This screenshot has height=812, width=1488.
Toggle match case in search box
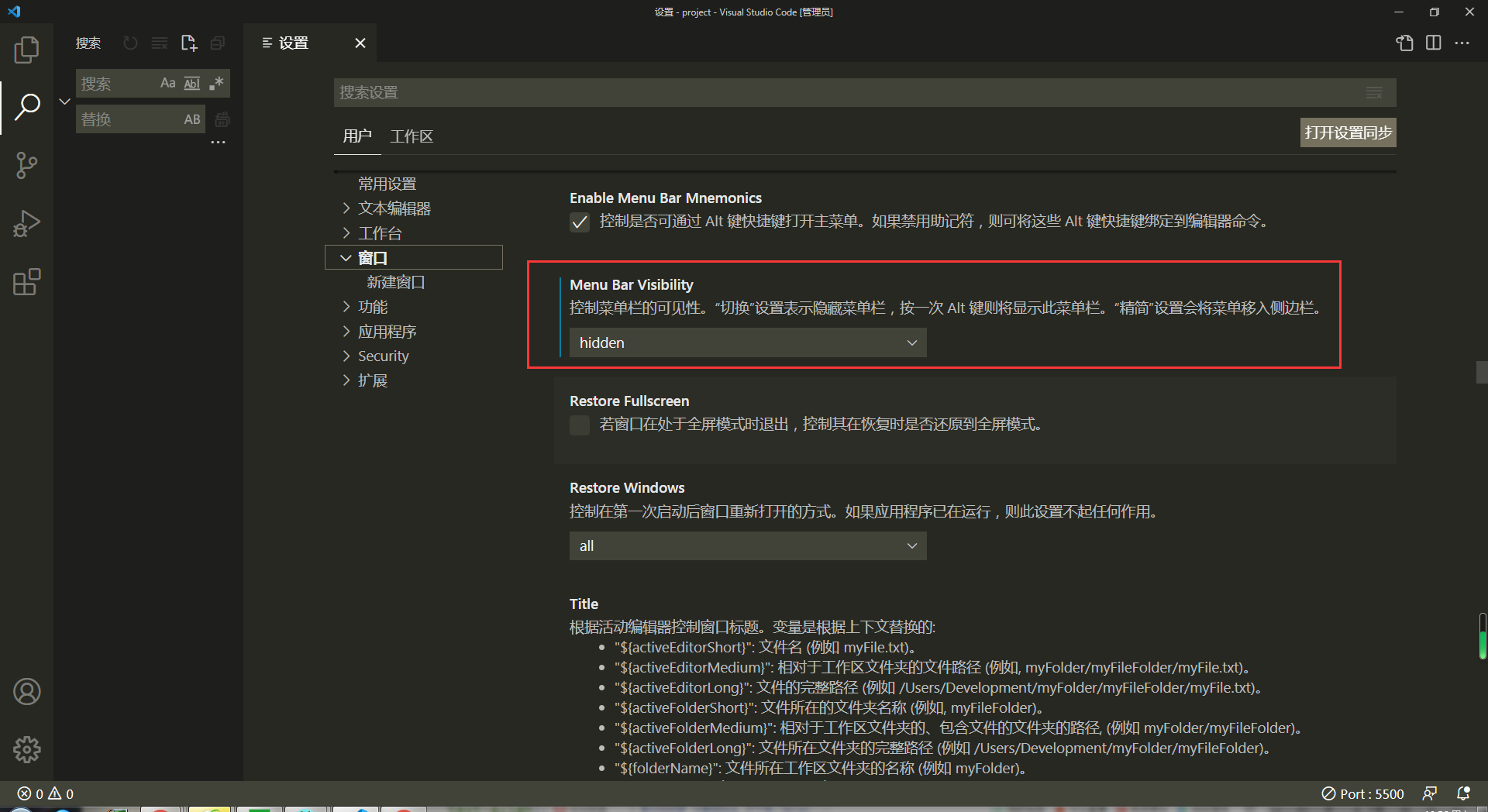(x=167, y=83)
